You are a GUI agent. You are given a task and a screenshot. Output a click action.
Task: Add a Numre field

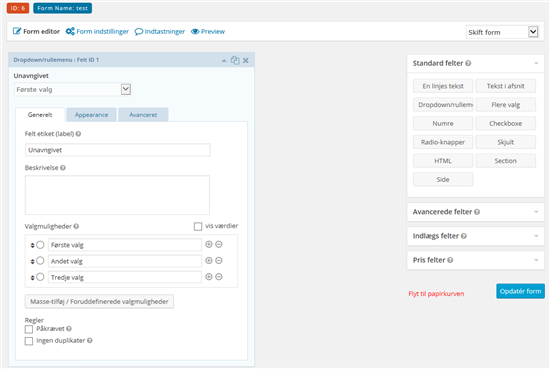coord(443,123)
